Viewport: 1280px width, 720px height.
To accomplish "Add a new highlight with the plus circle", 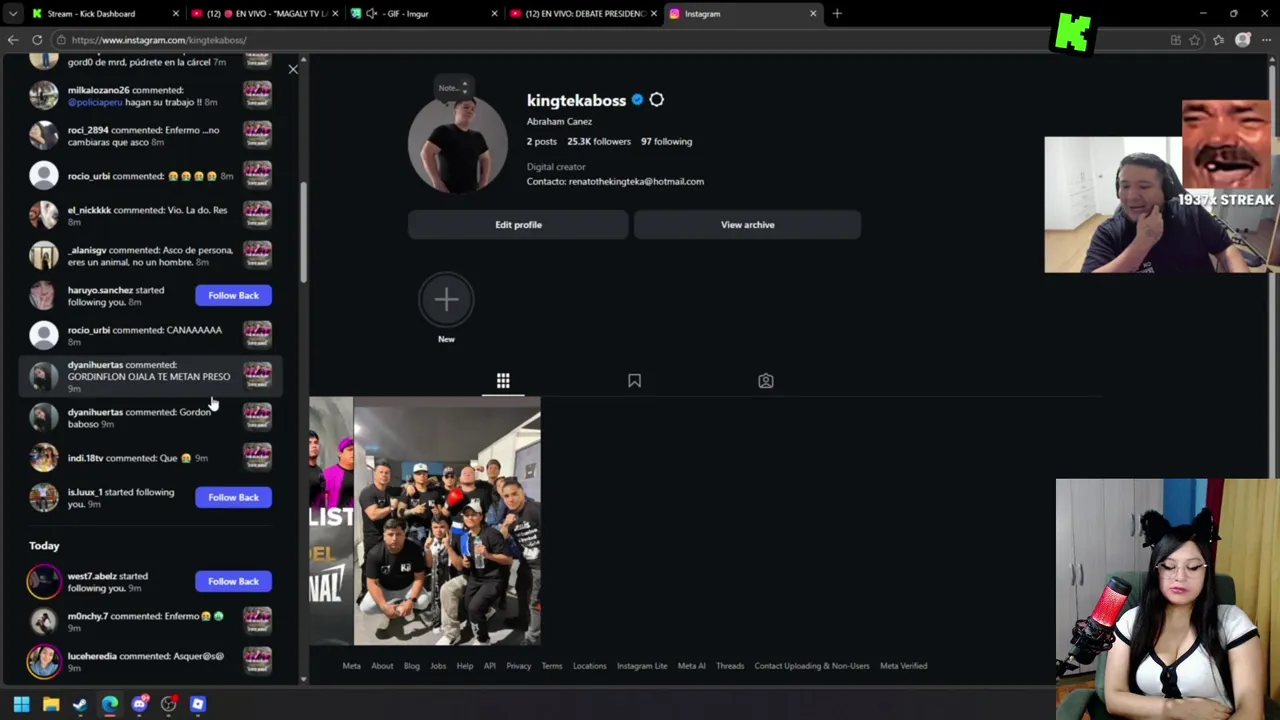I will coord(446,299).
